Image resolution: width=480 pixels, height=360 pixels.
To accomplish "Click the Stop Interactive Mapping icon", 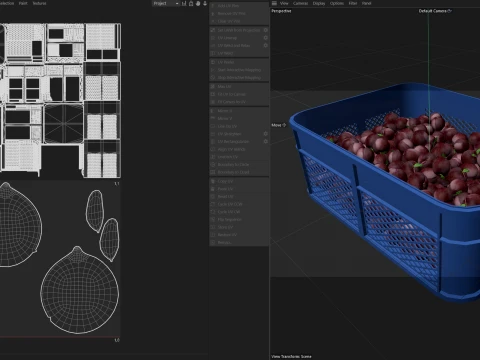I will point(213,78).
